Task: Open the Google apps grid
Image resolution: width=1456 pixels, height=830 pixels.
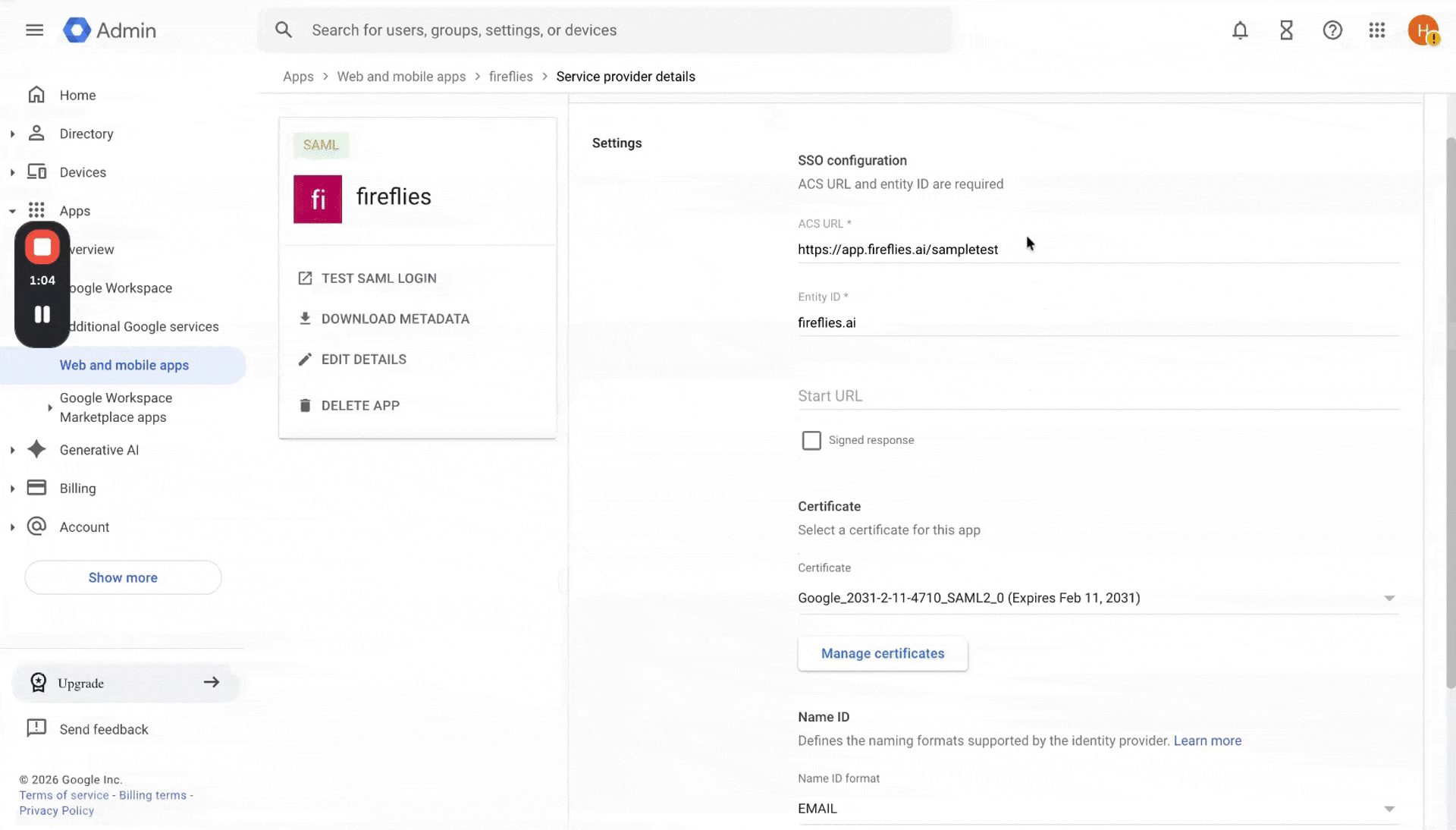Action: [x=1377, y=30]
